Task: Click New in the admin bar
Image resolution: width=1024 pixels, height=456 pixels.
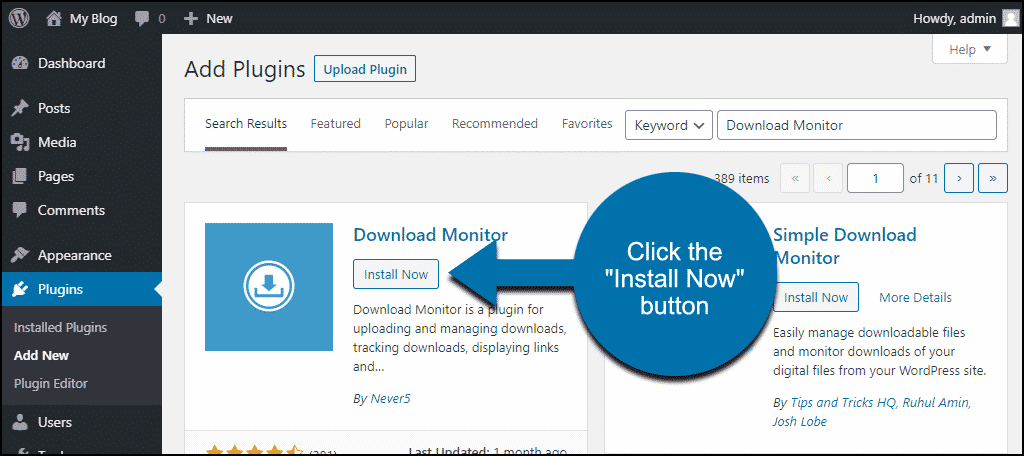Action: [x=219, y=19]
